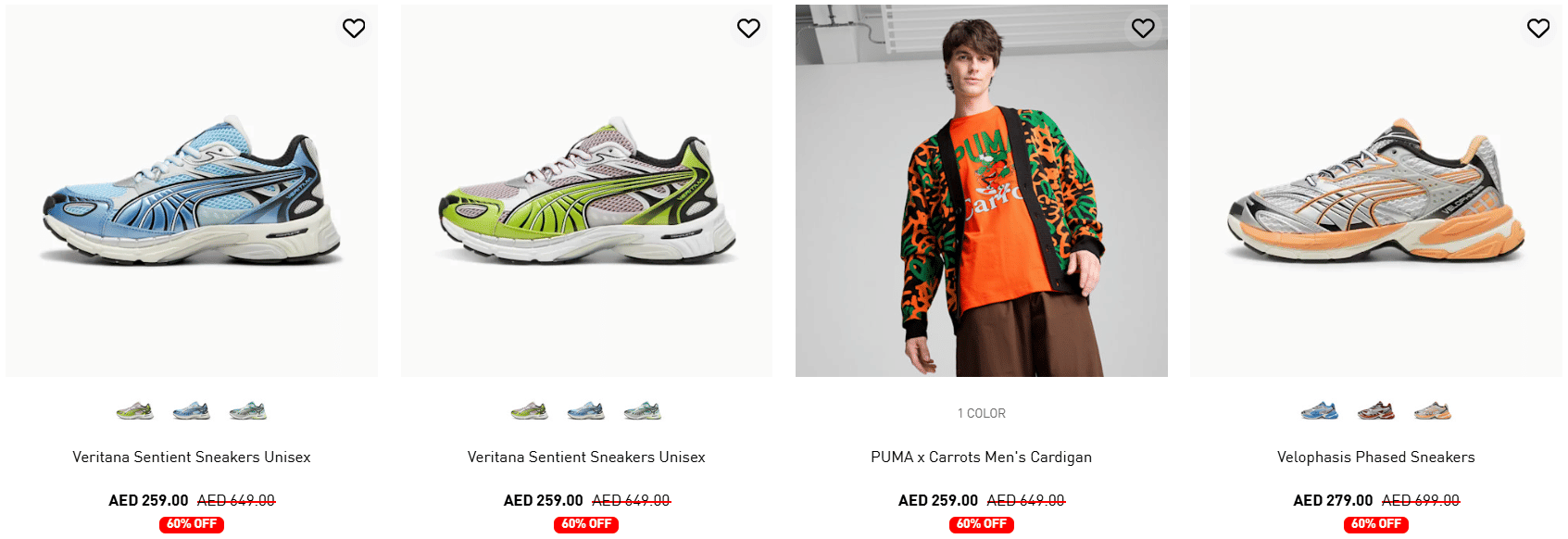Favorite the blue Veritana Sentient sneaker with heart

point(354,29)
